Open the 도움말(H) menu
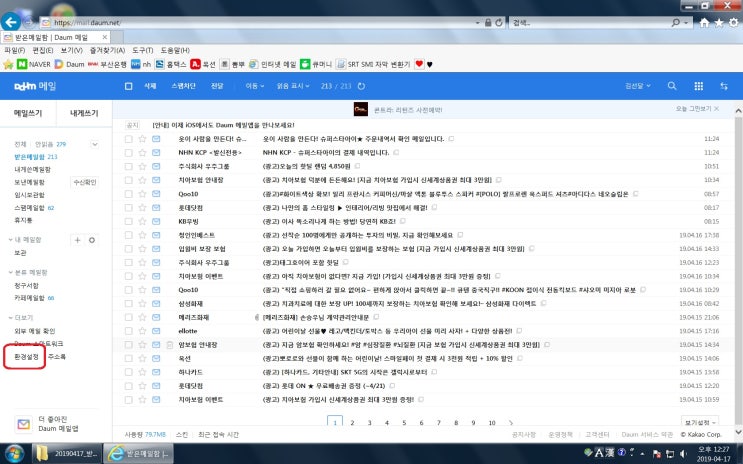This screenshot has width=743, height=464. 175,50
